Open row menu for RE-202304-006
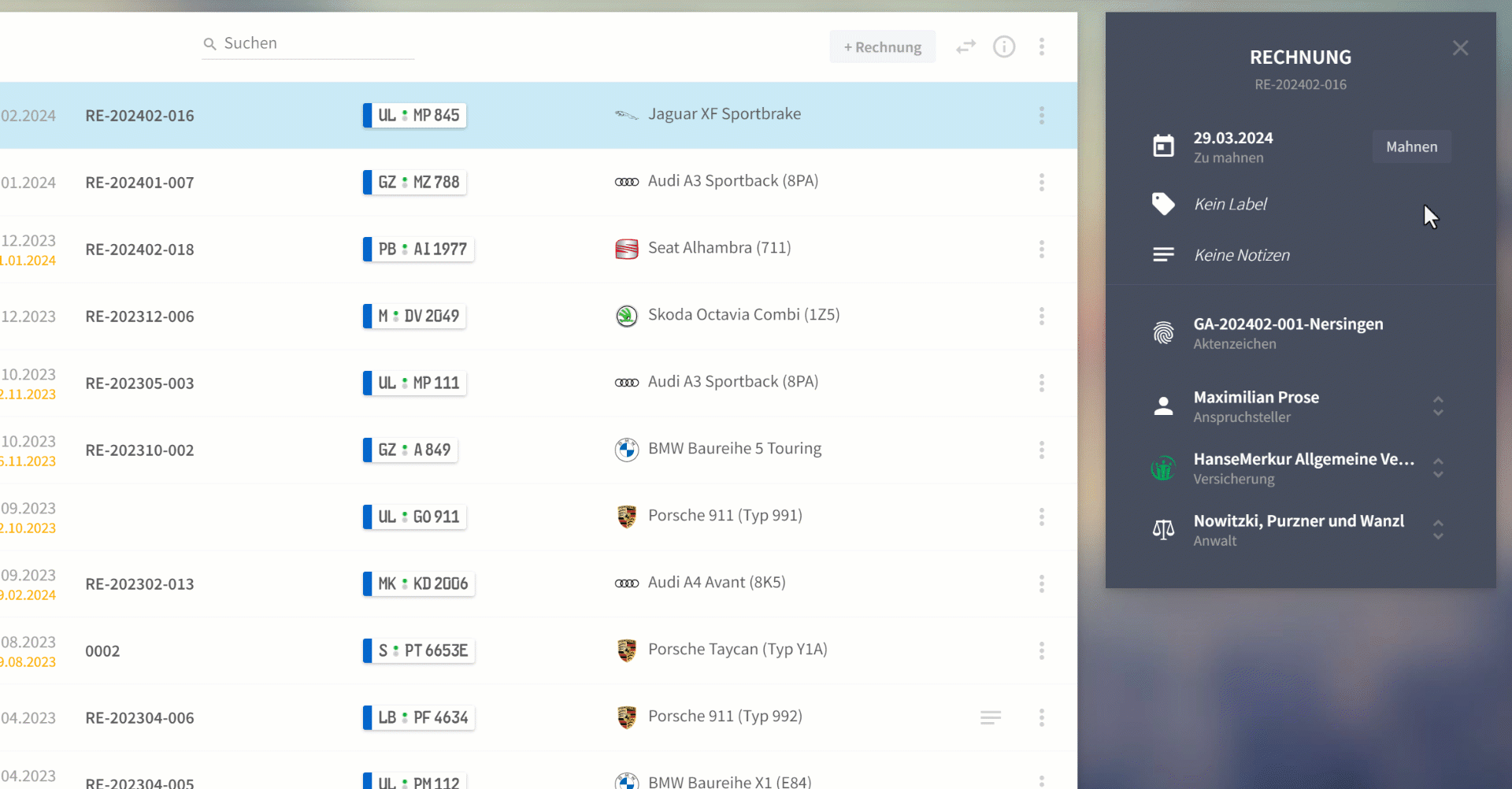 pyautogui.click(x=1041, y=718)
